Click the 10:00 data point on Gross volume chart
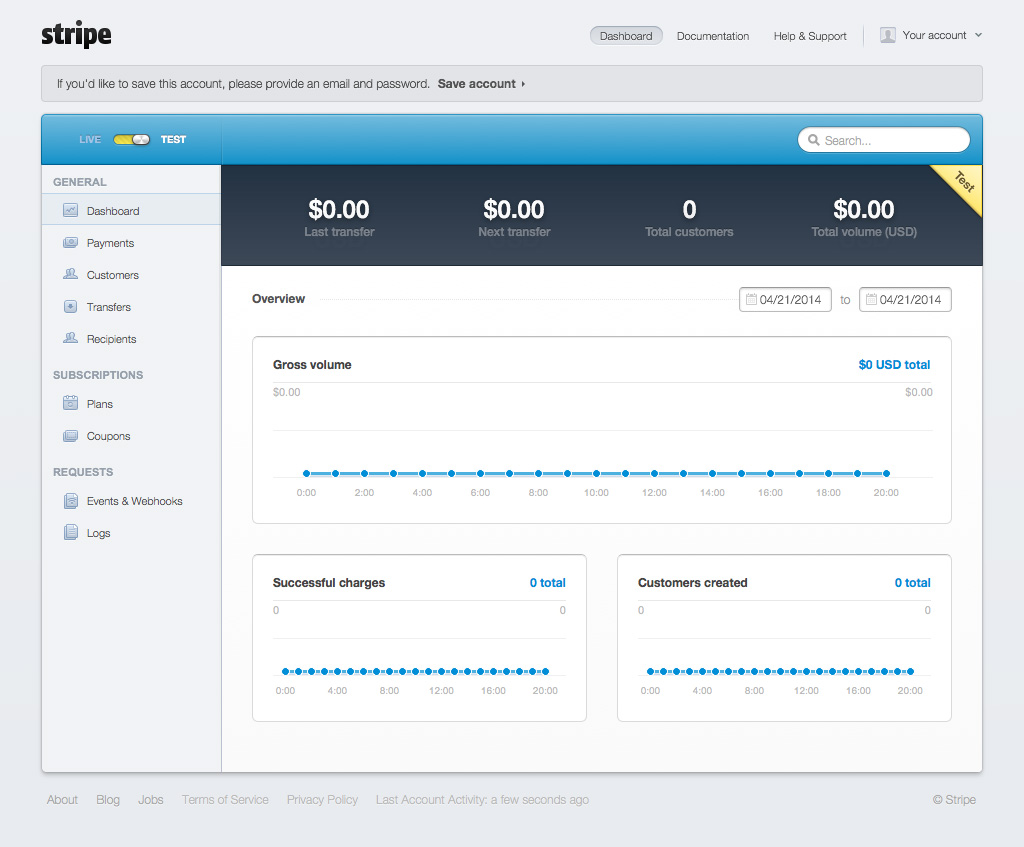The height and width of the screenshot is (847, 1024). [596, 473]
